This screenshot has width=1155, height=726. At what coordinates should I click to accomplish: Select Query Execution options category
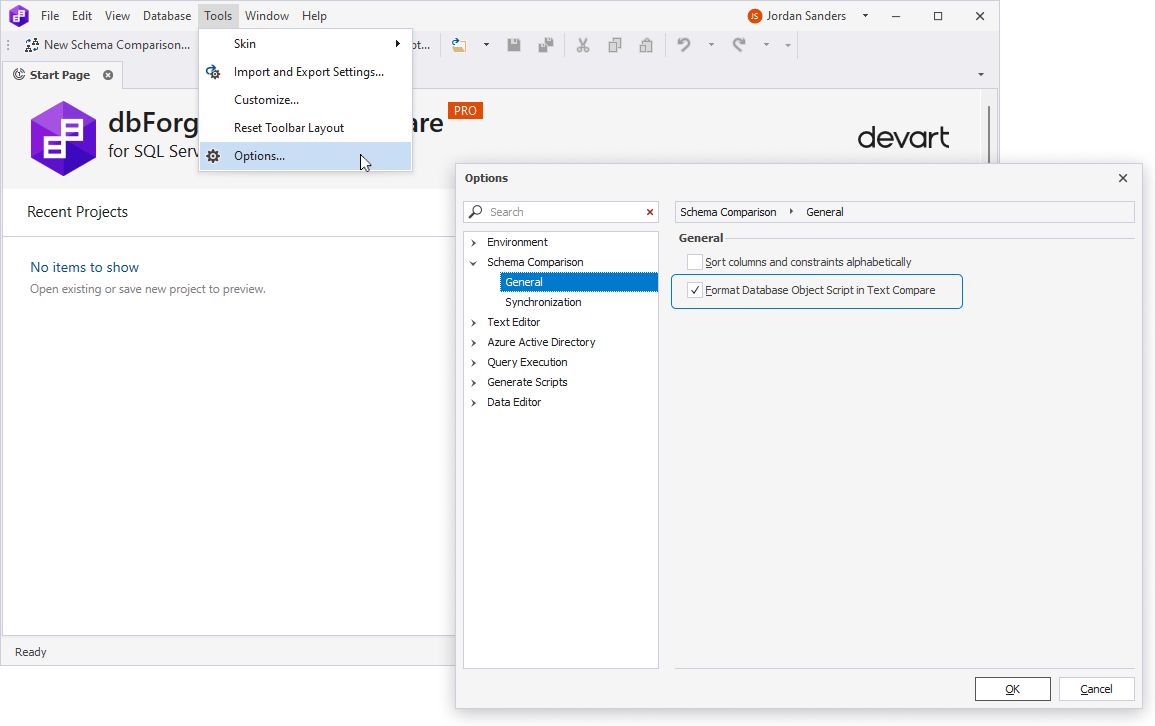[527, 362]
